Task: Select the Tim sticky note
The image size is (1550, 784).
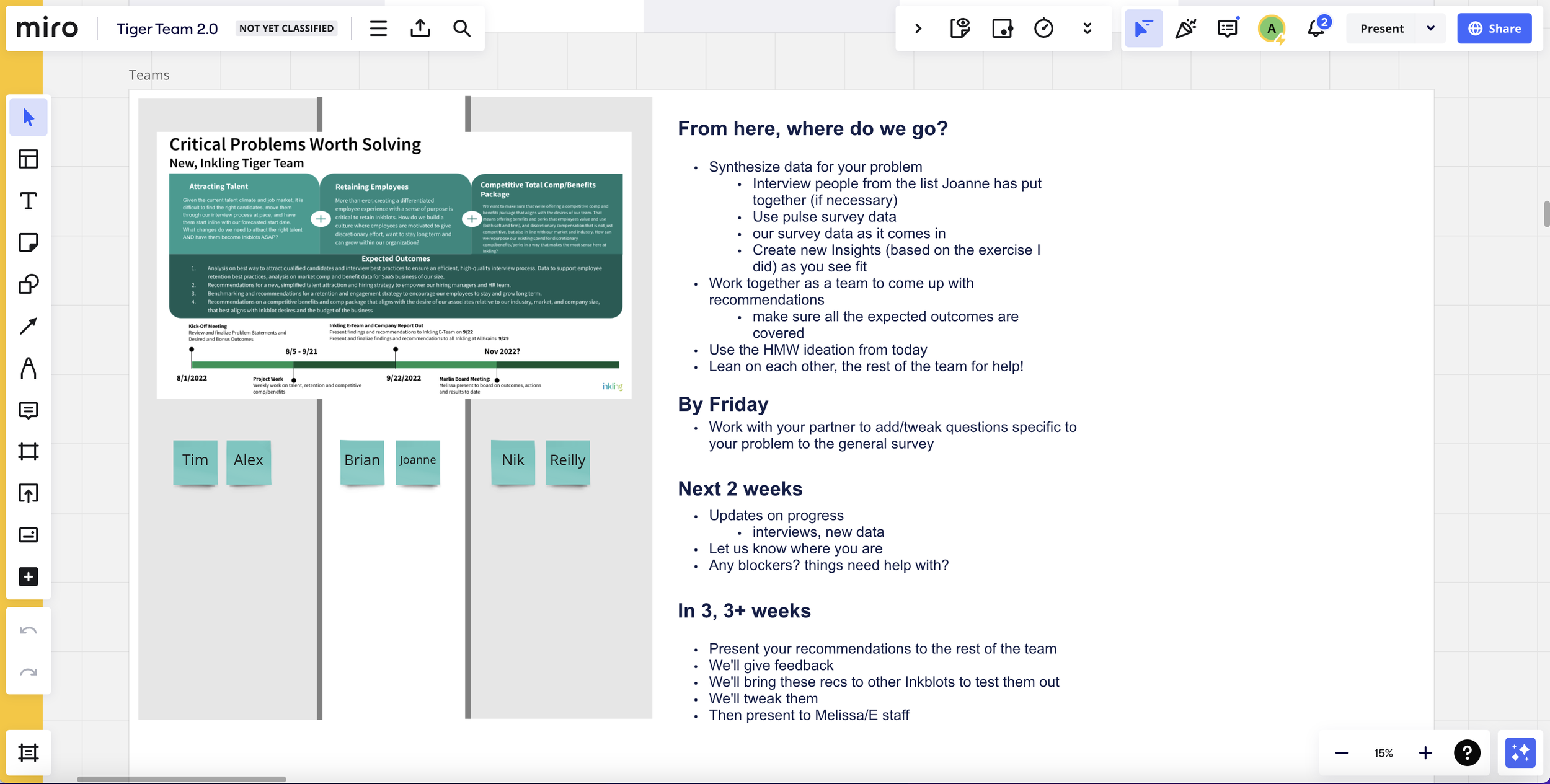Action: tap(195, 462)
